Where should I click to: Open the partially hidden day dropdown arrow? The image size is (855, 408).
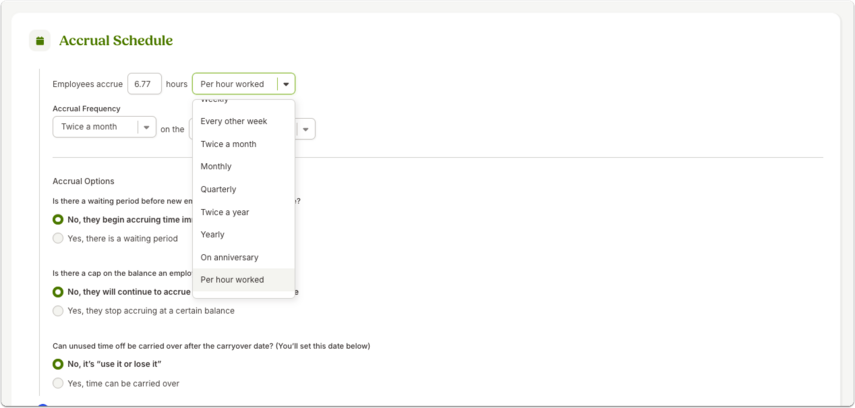pyautogui.click(x=306, y=129)
